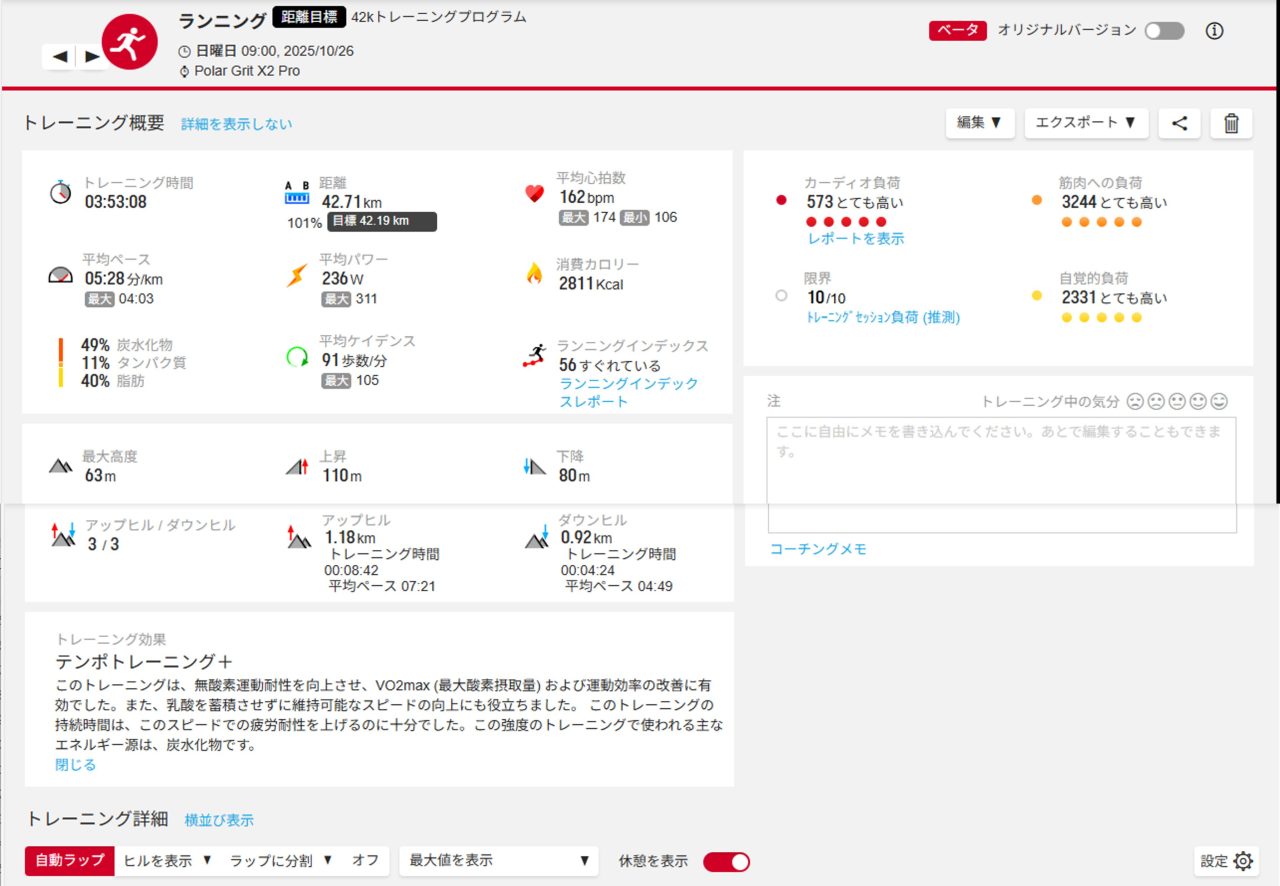Click the red running sport icon
Viewport: 1280px width, 886px height.
click(130, 42)
